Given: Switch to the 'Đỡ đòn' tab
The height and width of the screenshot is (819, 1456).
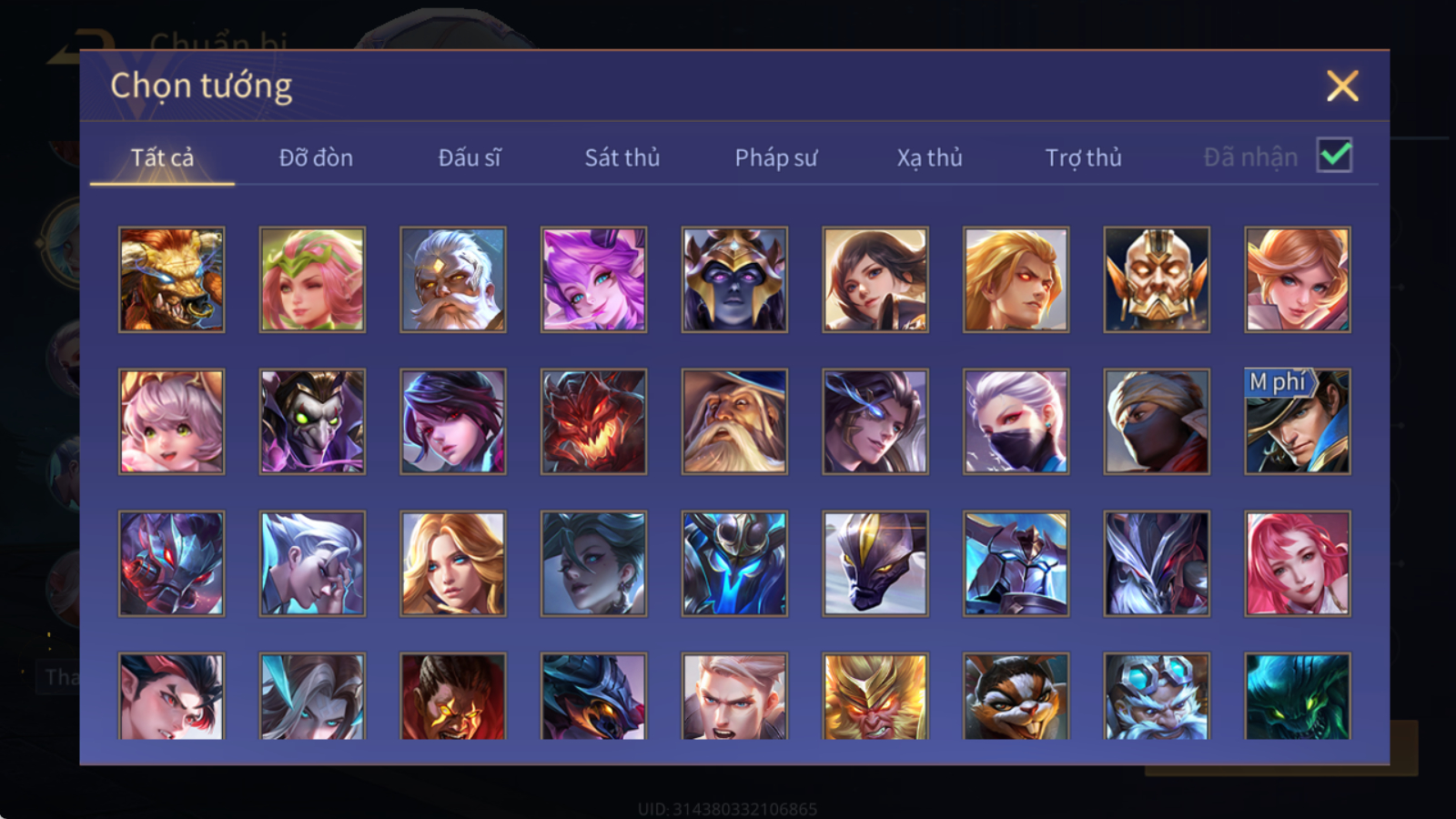Looking at the screenshot, I should (x=316, y=157).
